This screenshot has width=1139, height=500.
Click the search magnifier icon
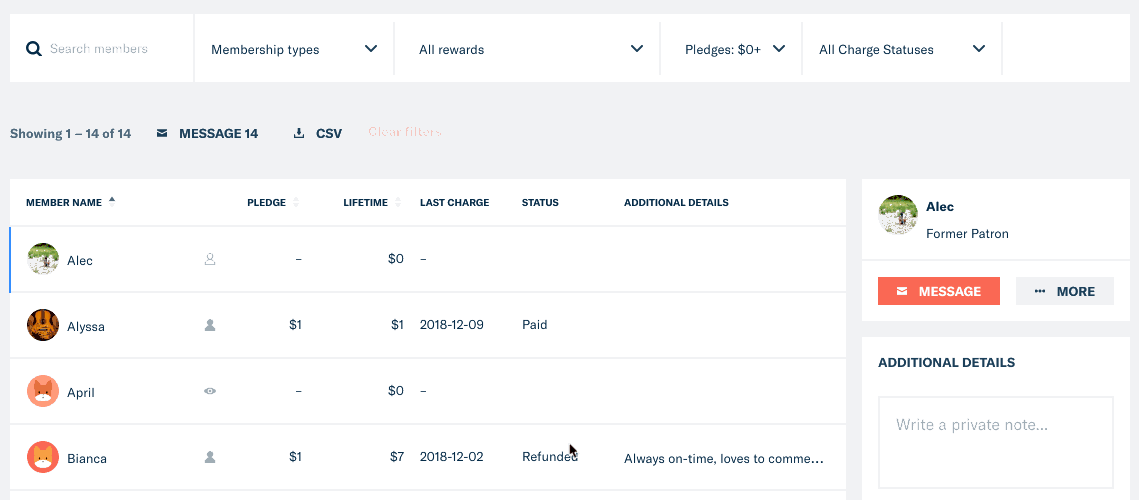[33, 49]
